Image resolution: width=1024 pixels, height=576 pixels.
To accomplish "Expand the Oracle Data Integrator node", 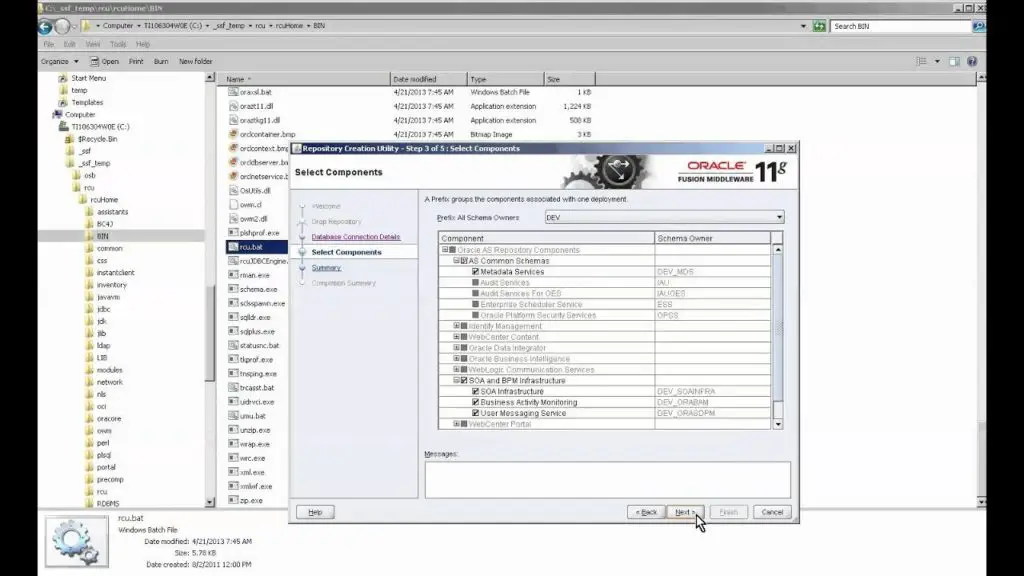I will click(x=456, y=347).
